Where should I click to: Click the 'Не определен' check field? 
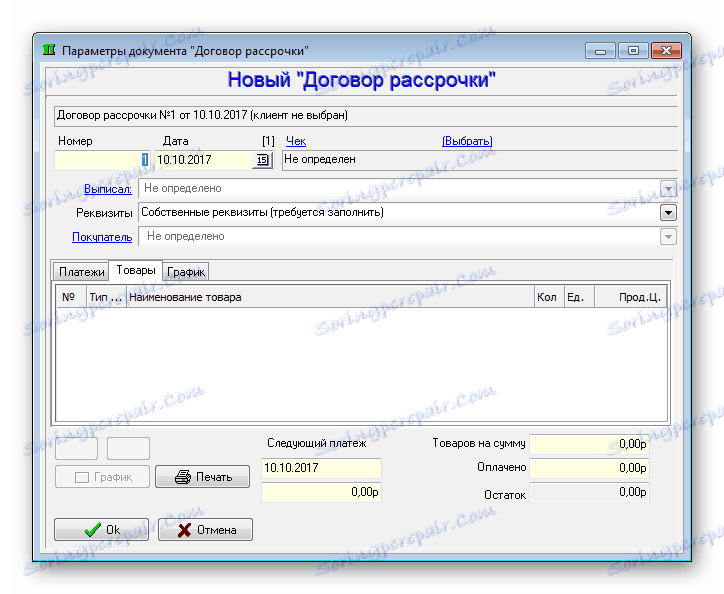point(479,160)
